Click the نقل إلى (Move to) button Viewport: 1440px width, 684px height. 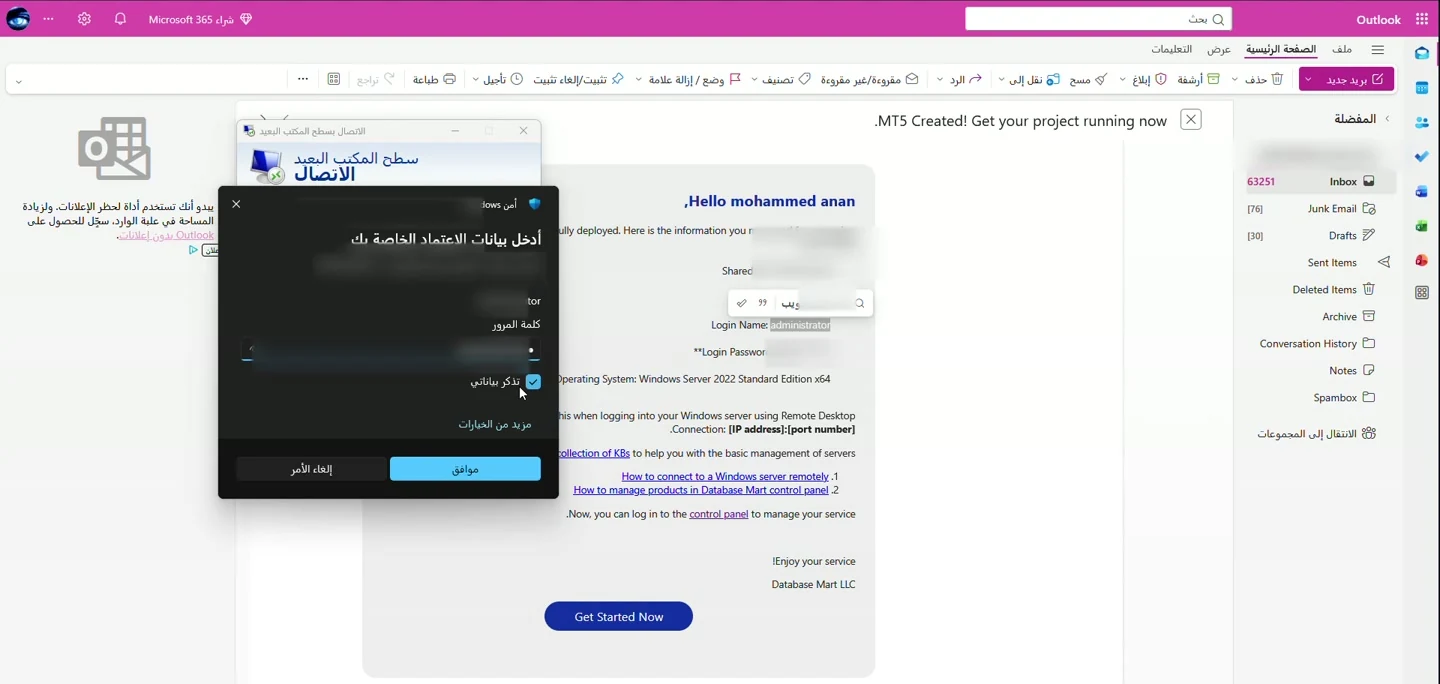coord(1035,79)
